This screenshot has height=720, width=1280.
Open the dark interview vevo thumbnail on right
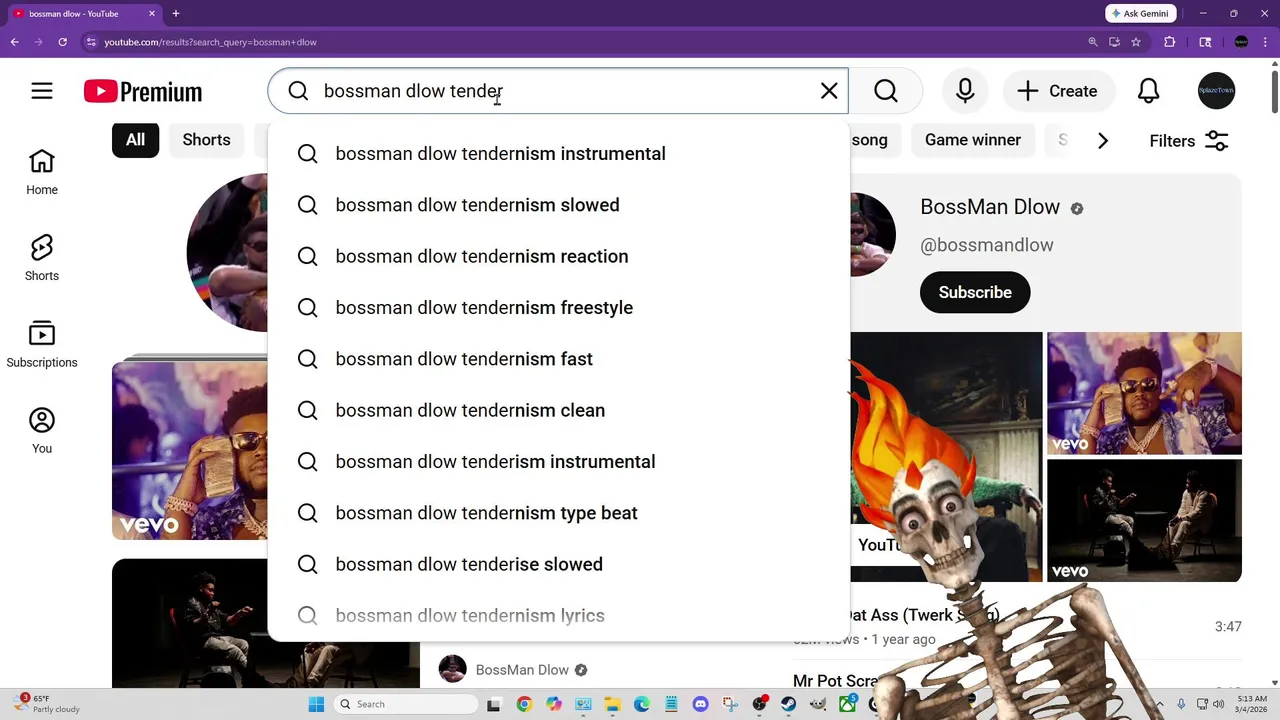pyautogui.click(x=1144, y=521)
